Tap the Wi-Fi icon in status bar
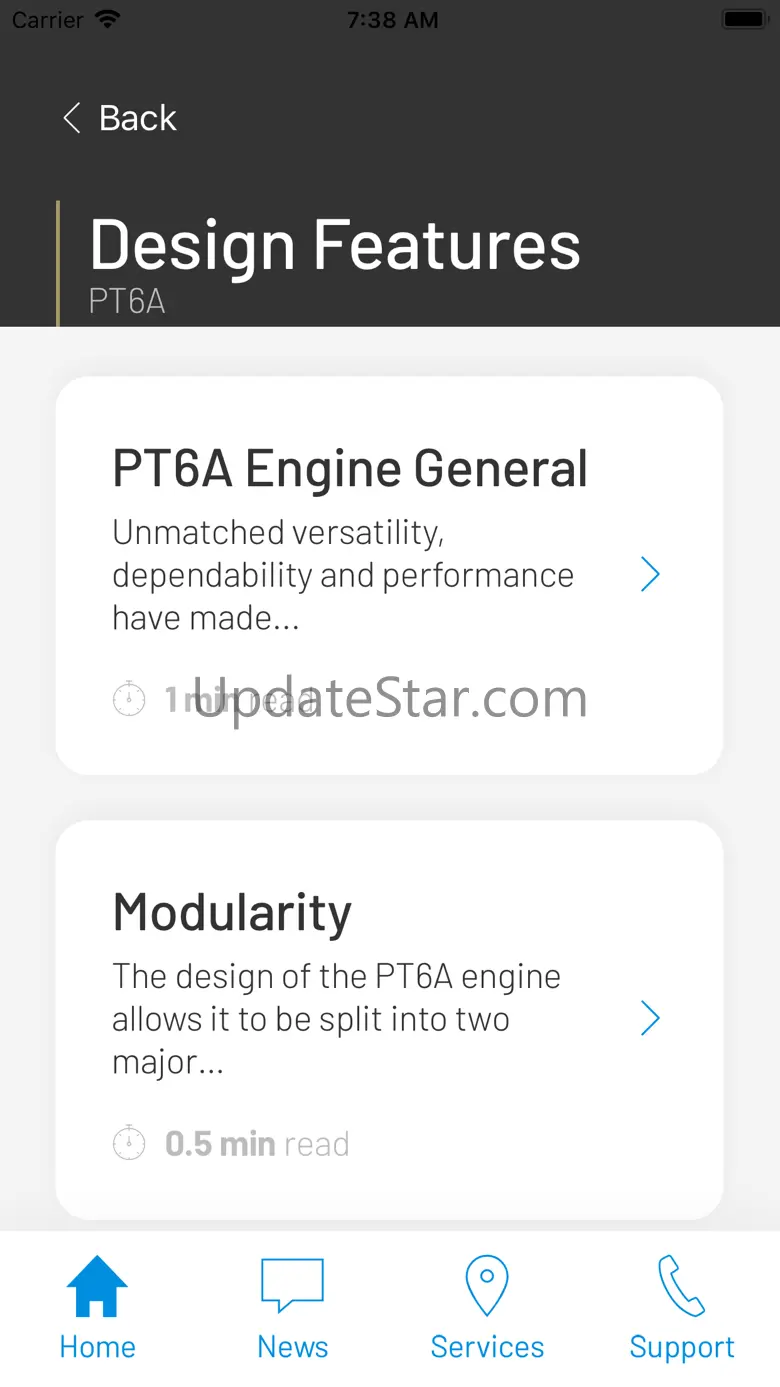This screenshot has height=1387, width=780. point(106,20)
